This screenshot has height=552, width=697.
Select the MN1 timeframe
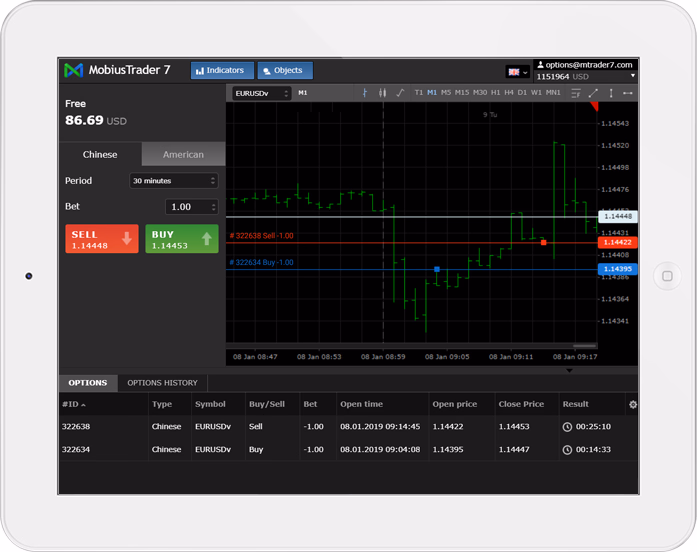point(553,92)
